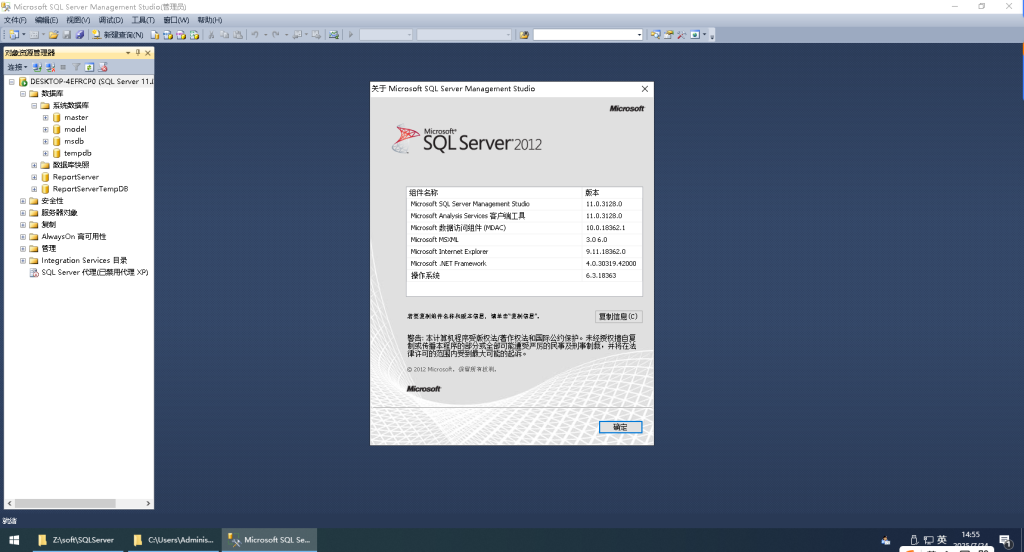Click the web browser globe toolbar icon
1024x552 pixels.
696,35
